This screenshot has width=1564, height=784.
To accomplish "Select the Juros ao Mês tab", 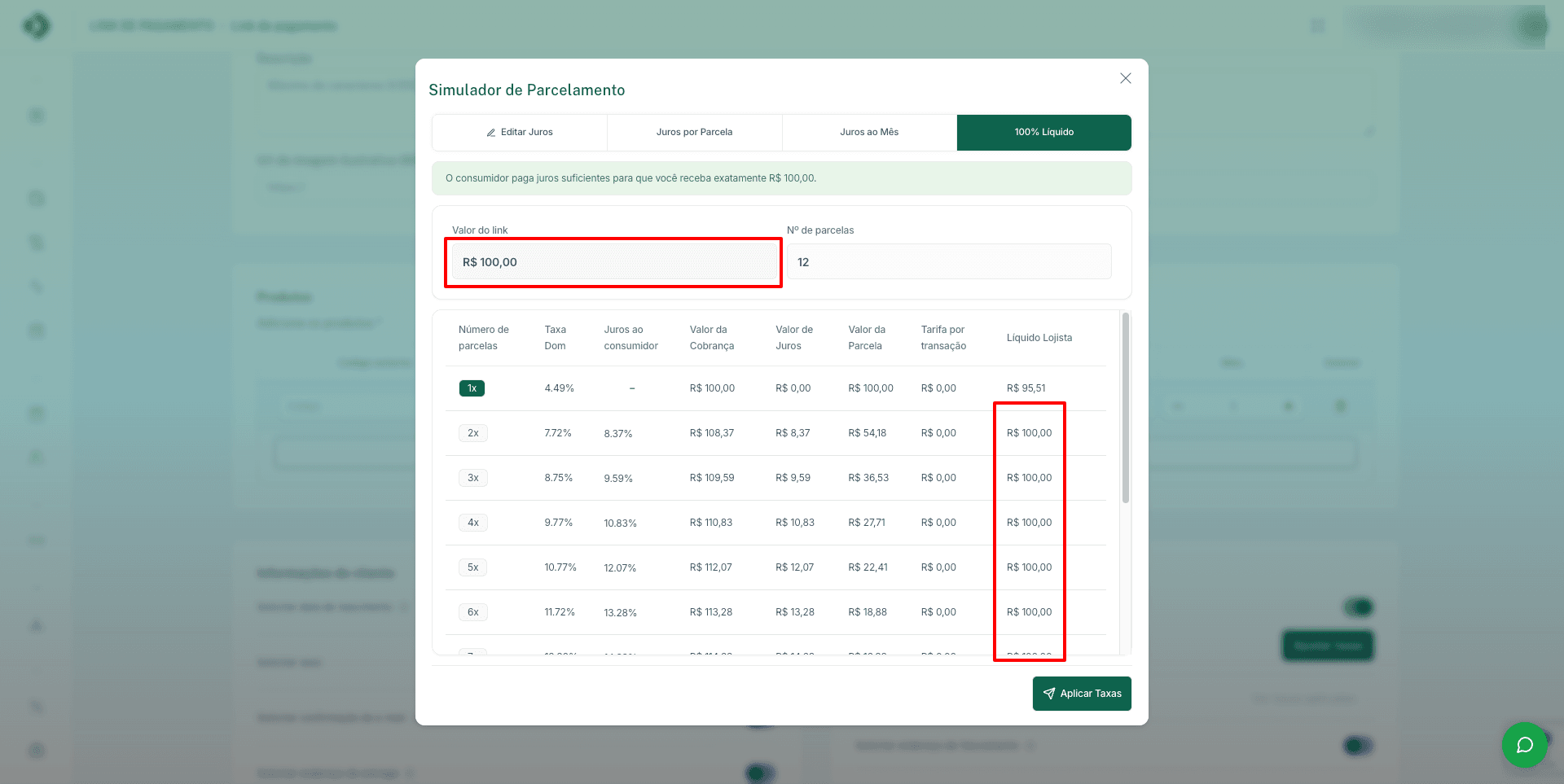I will click(869, 132).
